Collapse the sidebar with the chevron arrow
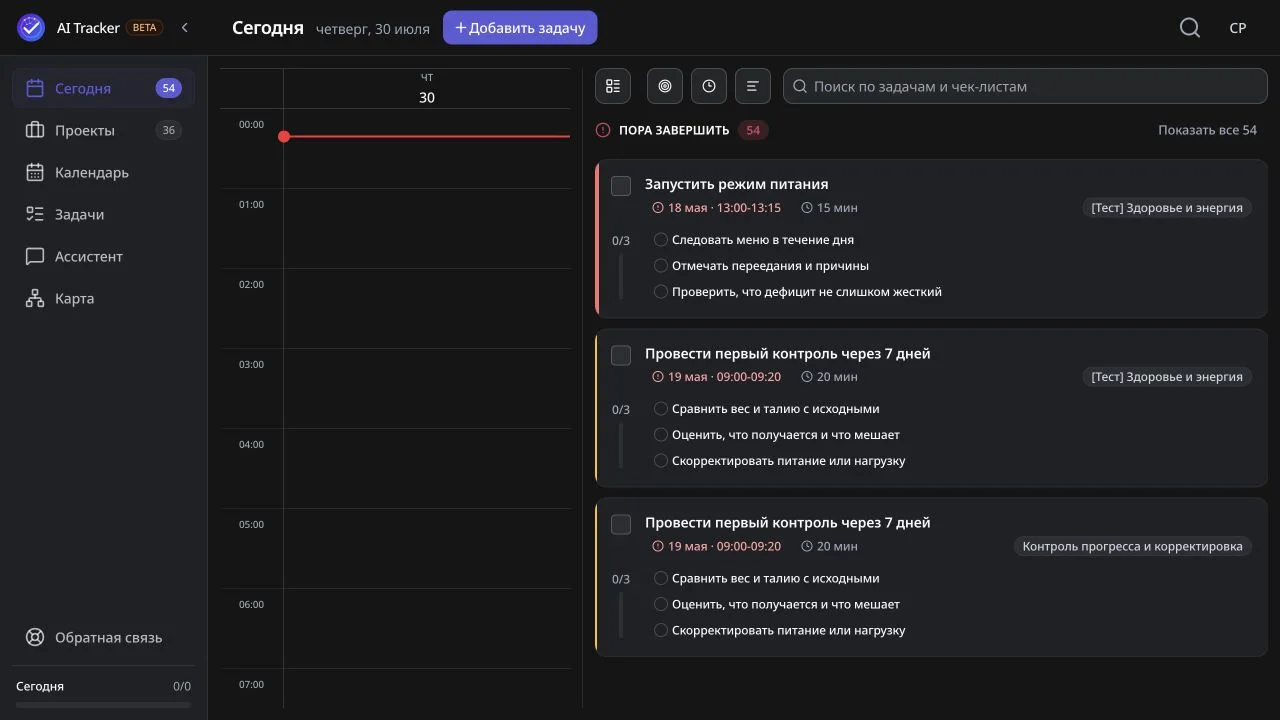1280x720 pixels. point(185,28)
